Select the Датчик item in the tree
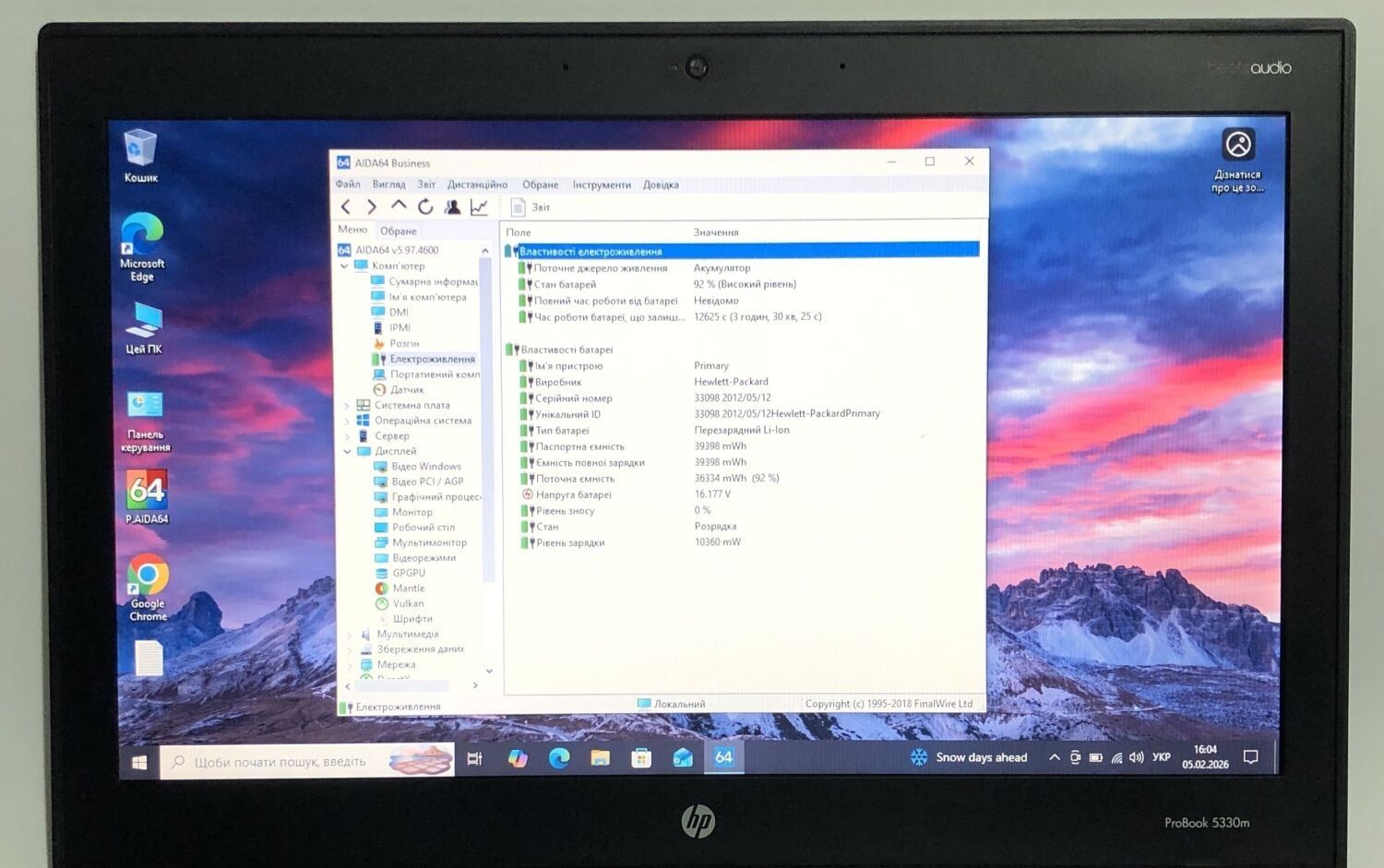Image resolution: width=1384 pixels, height=868 pixels. 407,389
